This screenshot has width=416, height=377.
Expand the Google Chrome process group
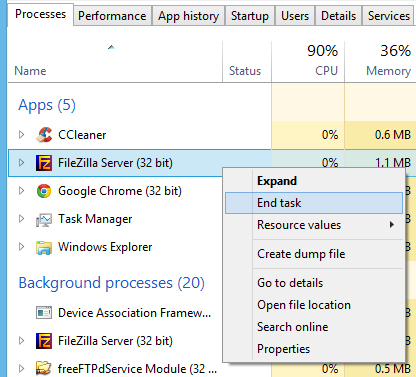click(22, 191)
